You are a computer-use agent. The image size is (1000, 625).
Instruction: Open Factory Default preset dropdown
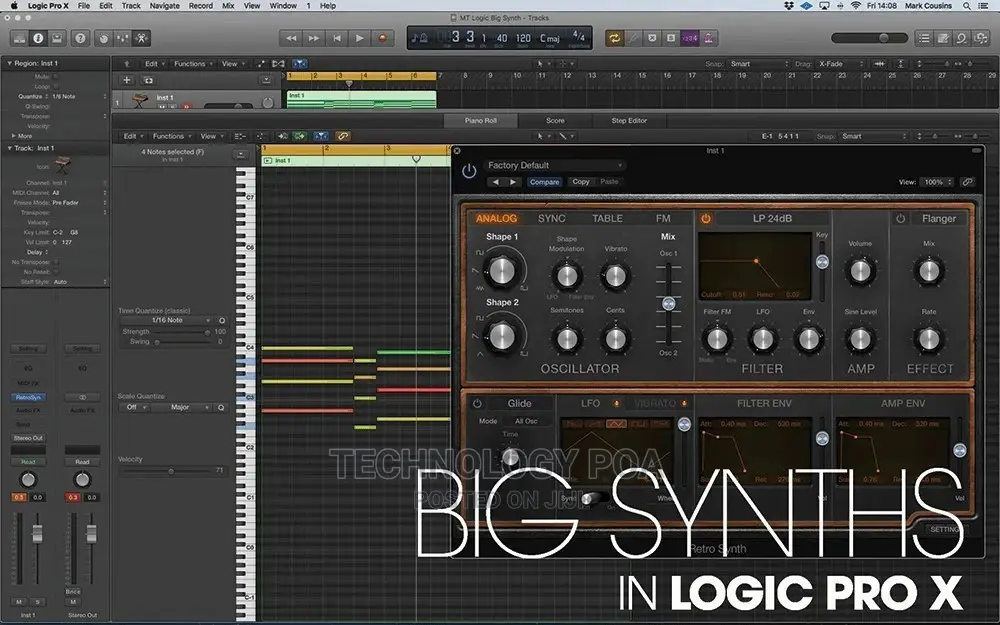tap(554, 165)
